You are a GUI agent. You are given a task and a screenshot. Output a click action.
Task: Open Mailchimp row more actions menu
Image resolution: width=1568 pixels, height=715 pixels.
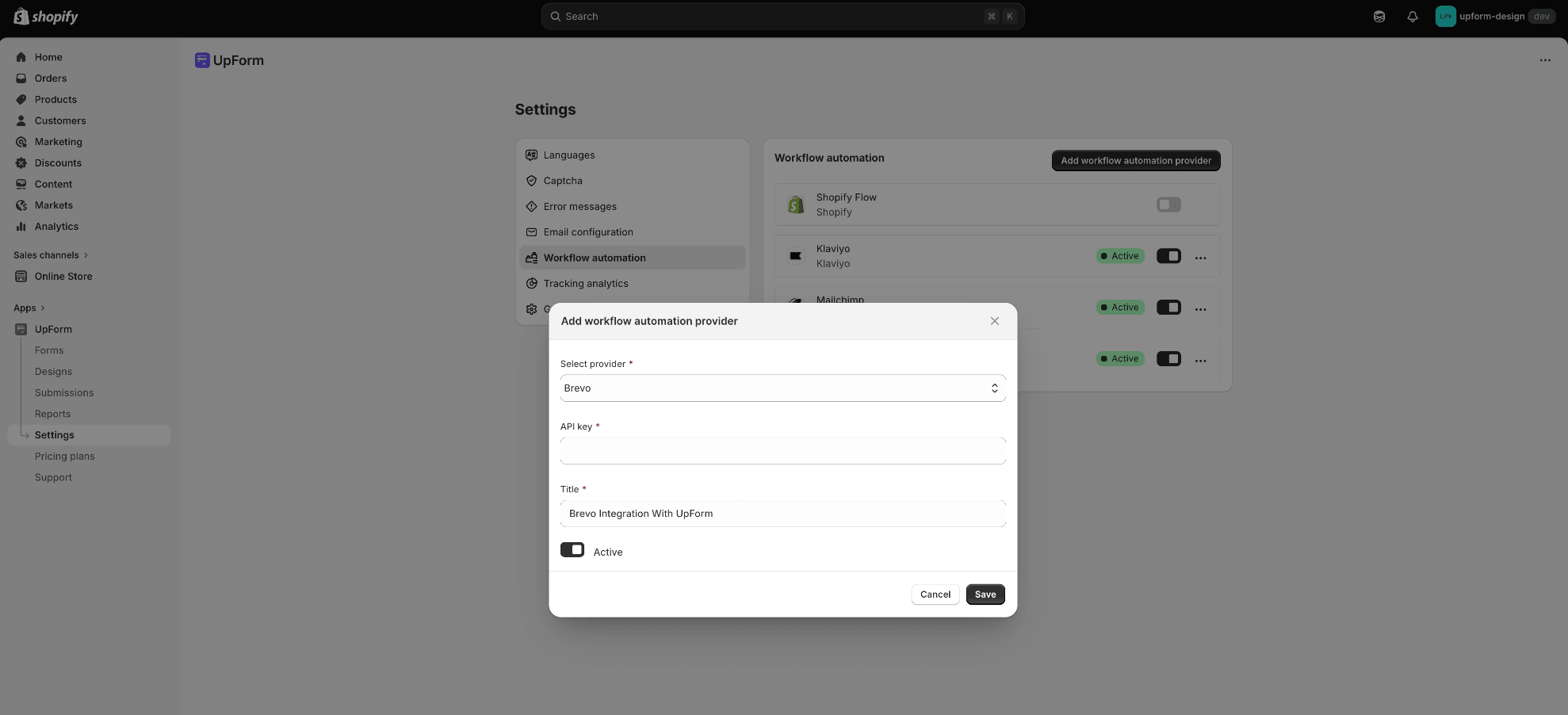tap(1200, 308)
